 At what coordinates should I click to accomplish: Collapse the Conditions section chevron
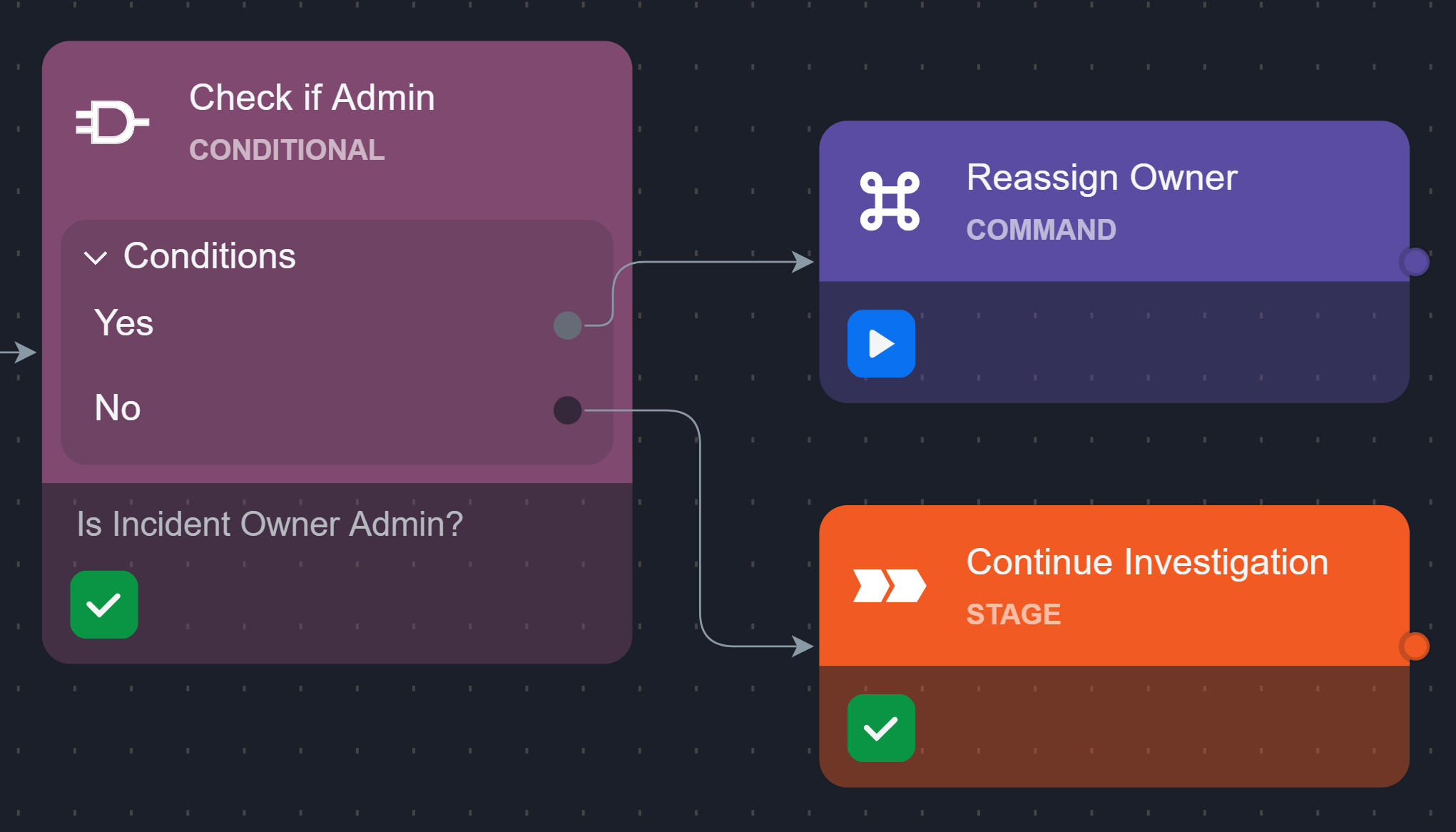[96, 258]
